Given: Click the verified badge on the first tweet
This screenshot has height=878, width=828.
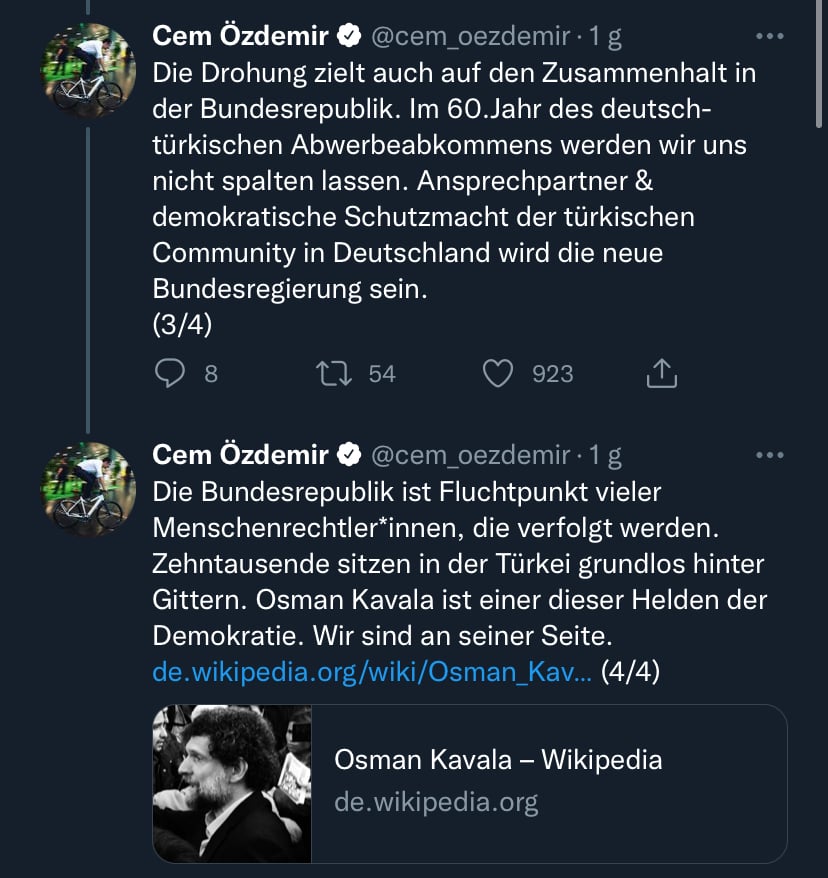Looking at the screenshot, I should [x=349, y=36].
